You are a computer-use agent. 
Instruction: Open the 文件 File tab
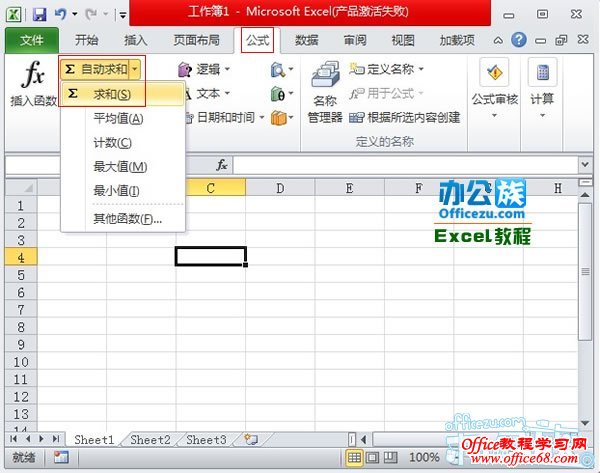click(x=32, y=40)
